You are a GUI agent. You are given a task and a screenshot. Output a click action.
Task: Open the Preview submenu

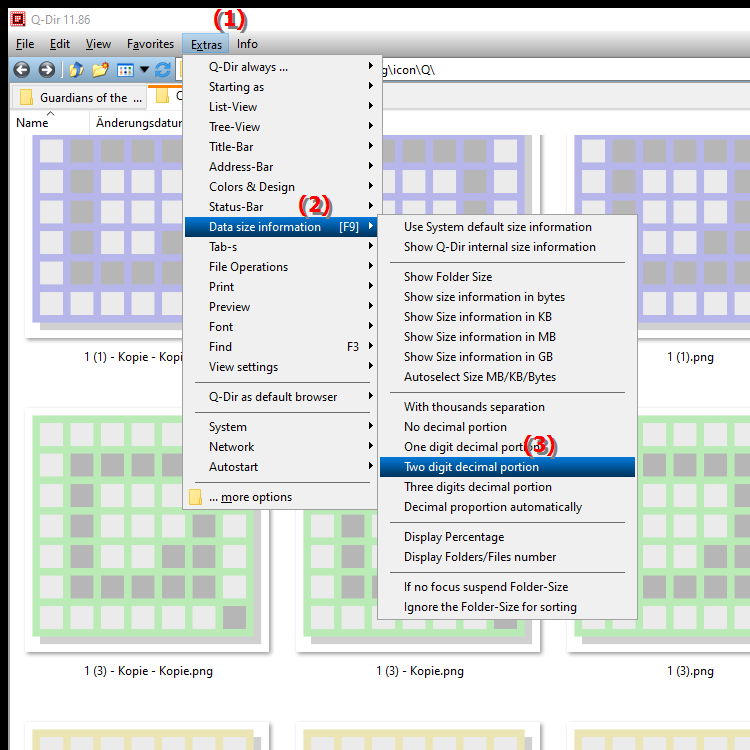(282, 307)
